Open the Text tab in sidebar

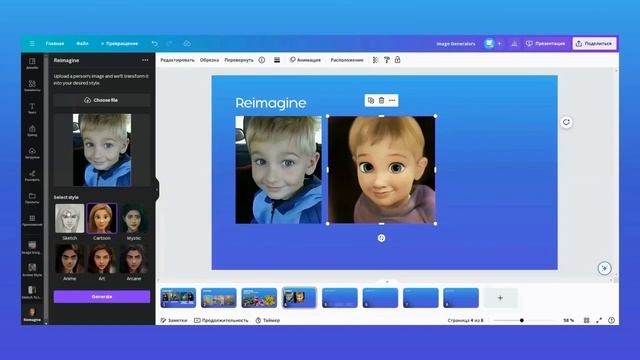coord(32,108)
